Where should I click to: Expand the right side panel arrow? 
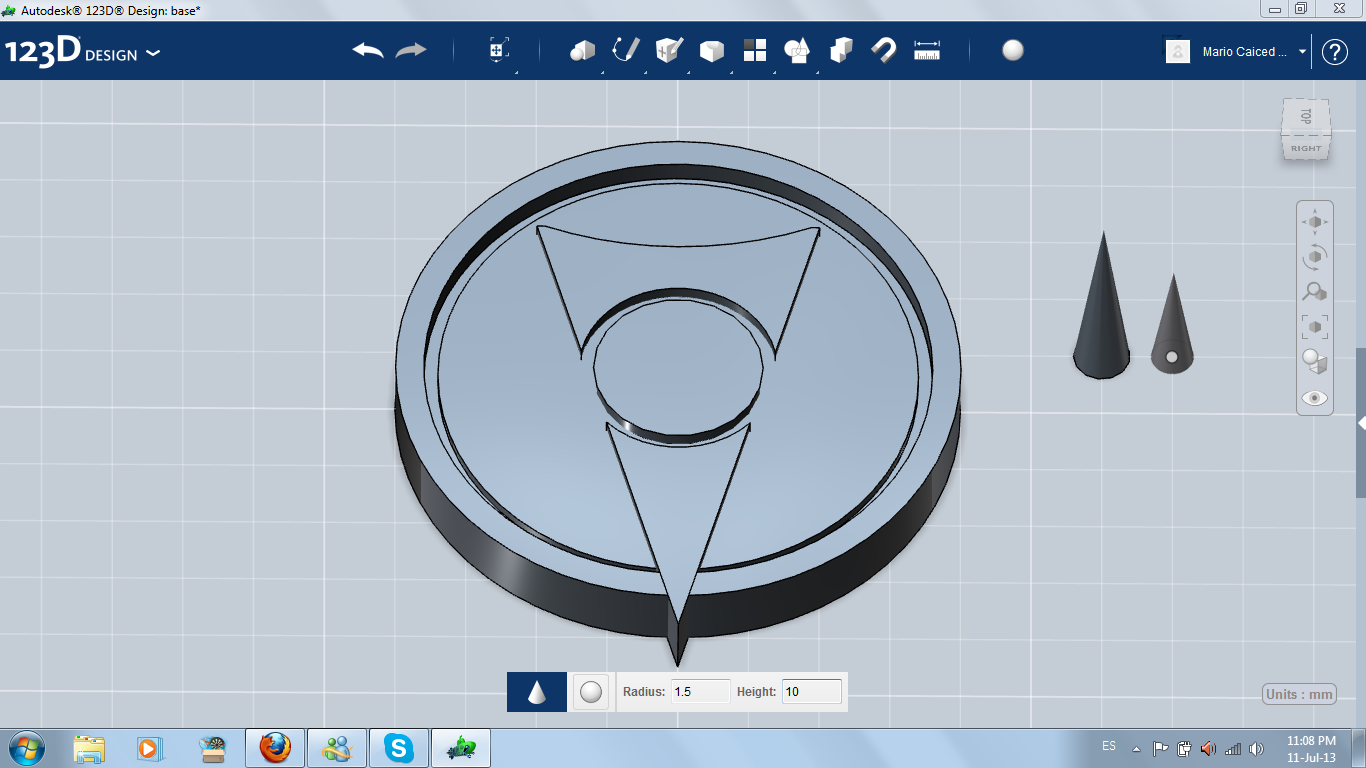point(1361,423)
